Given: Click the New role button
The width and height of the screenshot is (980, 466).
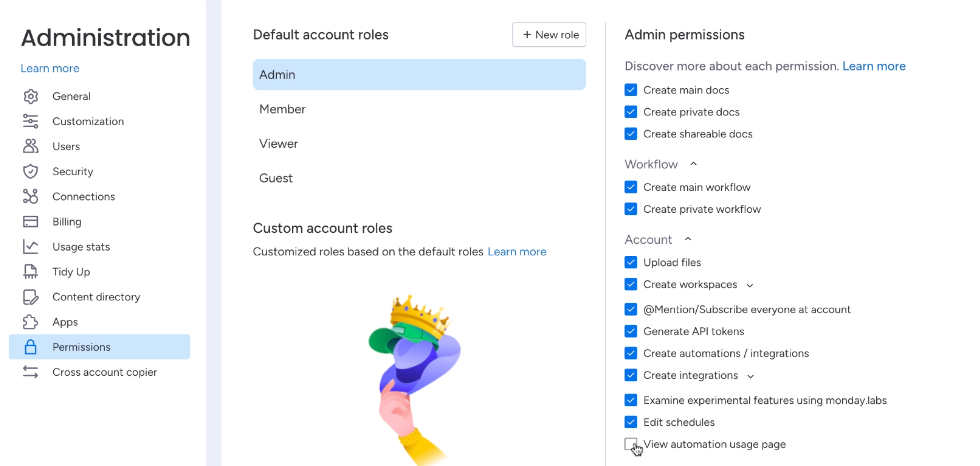Looking at the screenshot, I should pos(549,34).
